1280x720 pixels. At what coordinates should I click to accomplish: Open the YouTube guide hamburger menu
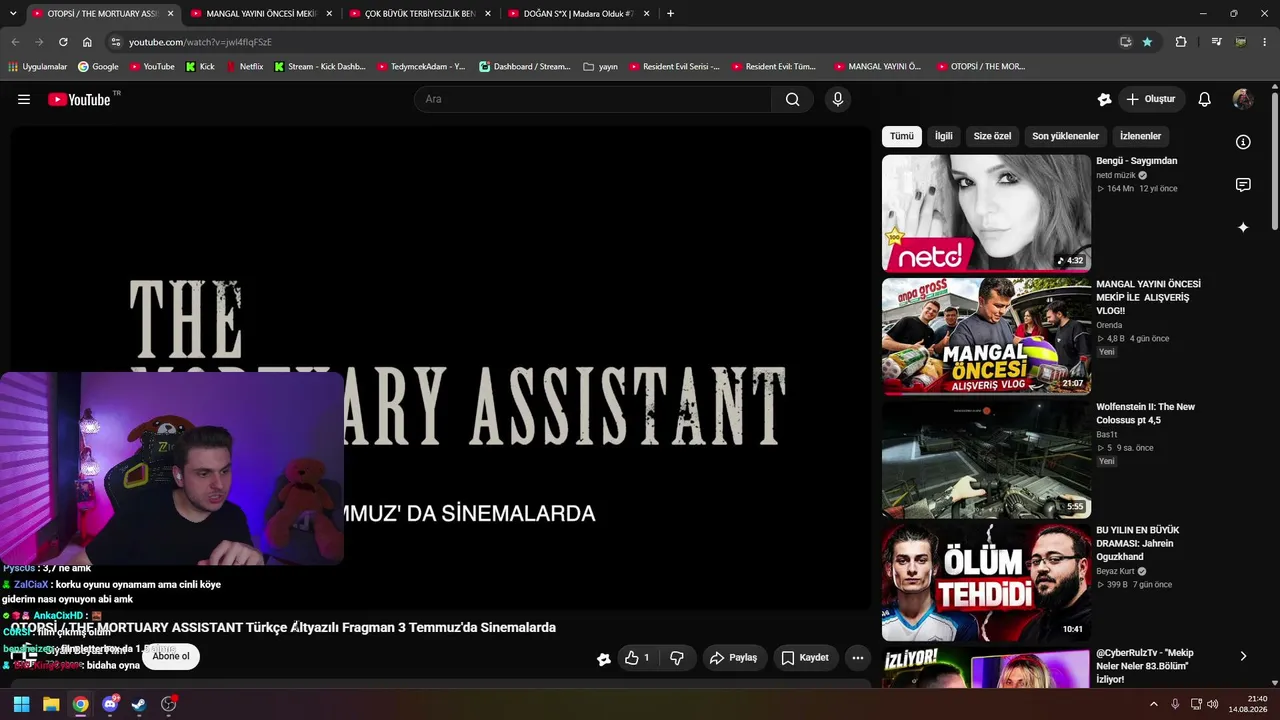(24, 99)
